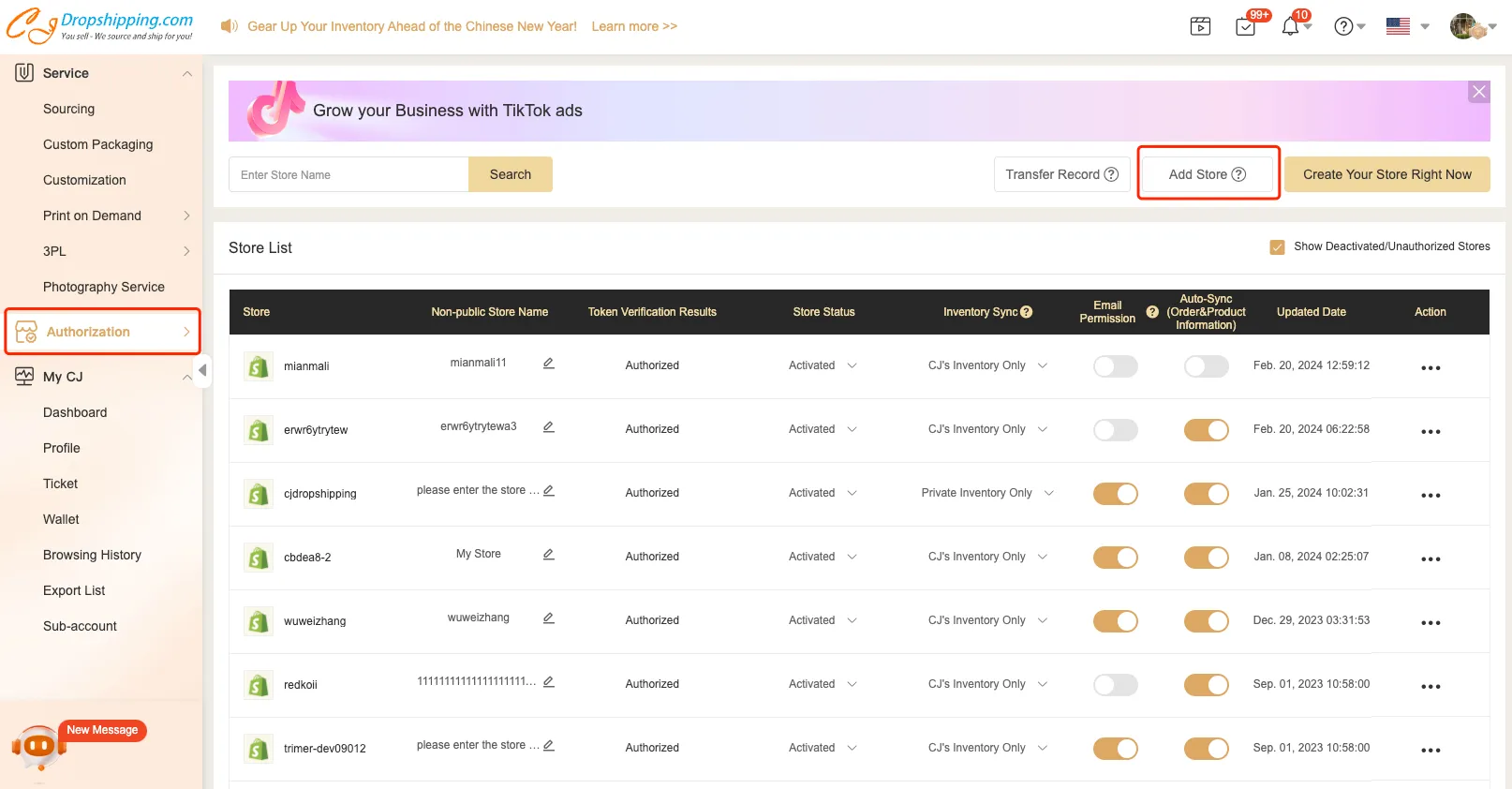This screenshot has width=1512, height=789.
Task: Uncheck Show Deactivated/Unauthorized Stores
Action: pyautogui.click(x=1277, y=247)
